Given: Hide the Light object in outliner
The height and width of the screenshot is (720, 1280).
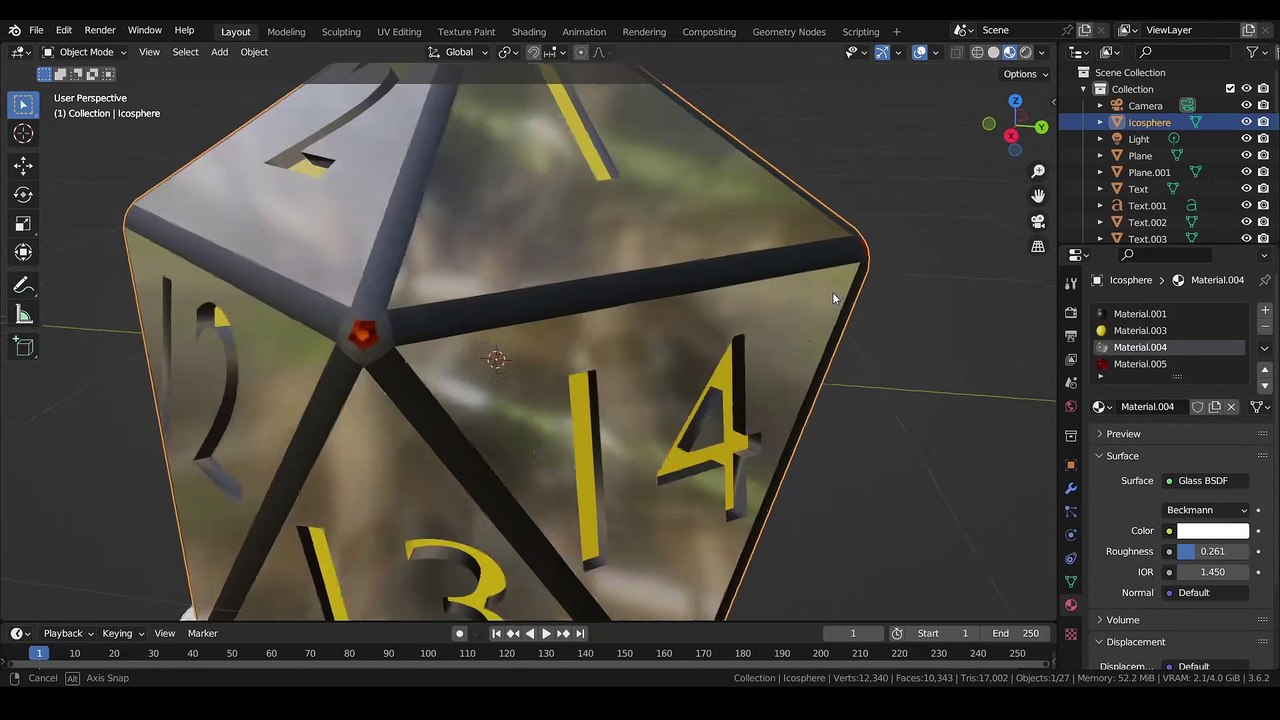Looking at the screenshot, I should coord(1246,139).
